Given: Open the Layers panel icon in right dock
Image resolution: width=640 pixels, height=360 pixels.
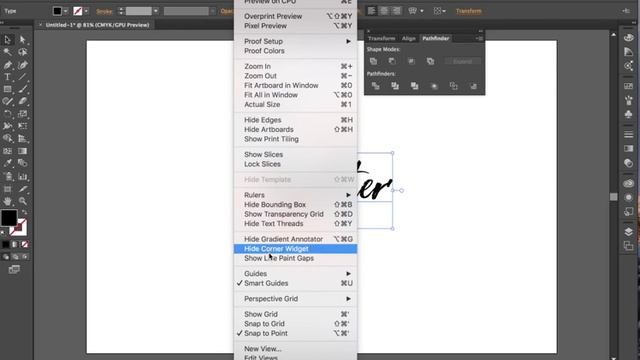Looking at the screenshot, I should coord(629,232).
